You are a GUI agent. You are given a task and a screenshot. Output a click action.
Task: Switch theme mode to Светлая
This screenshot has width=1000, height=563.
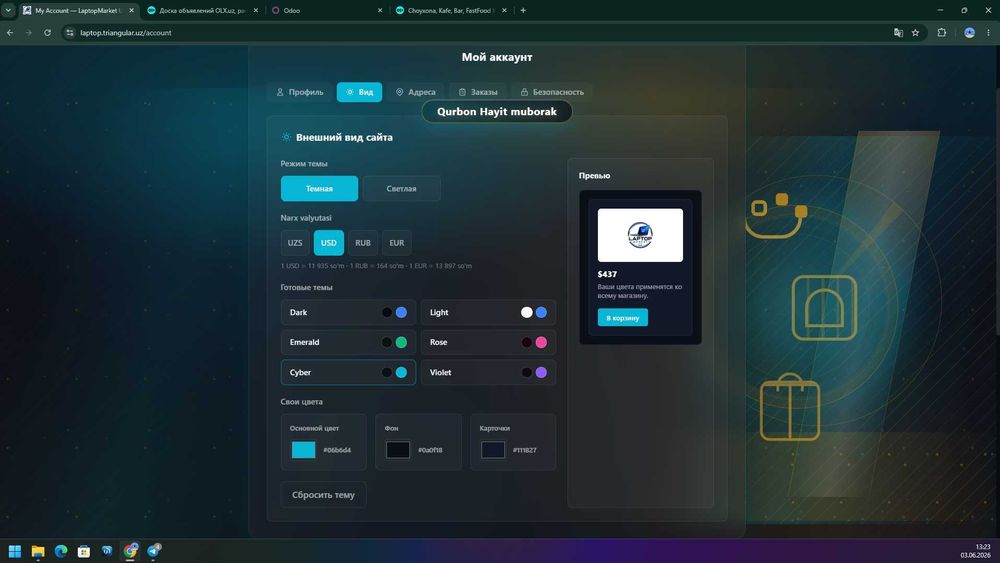tap(401, 189)
